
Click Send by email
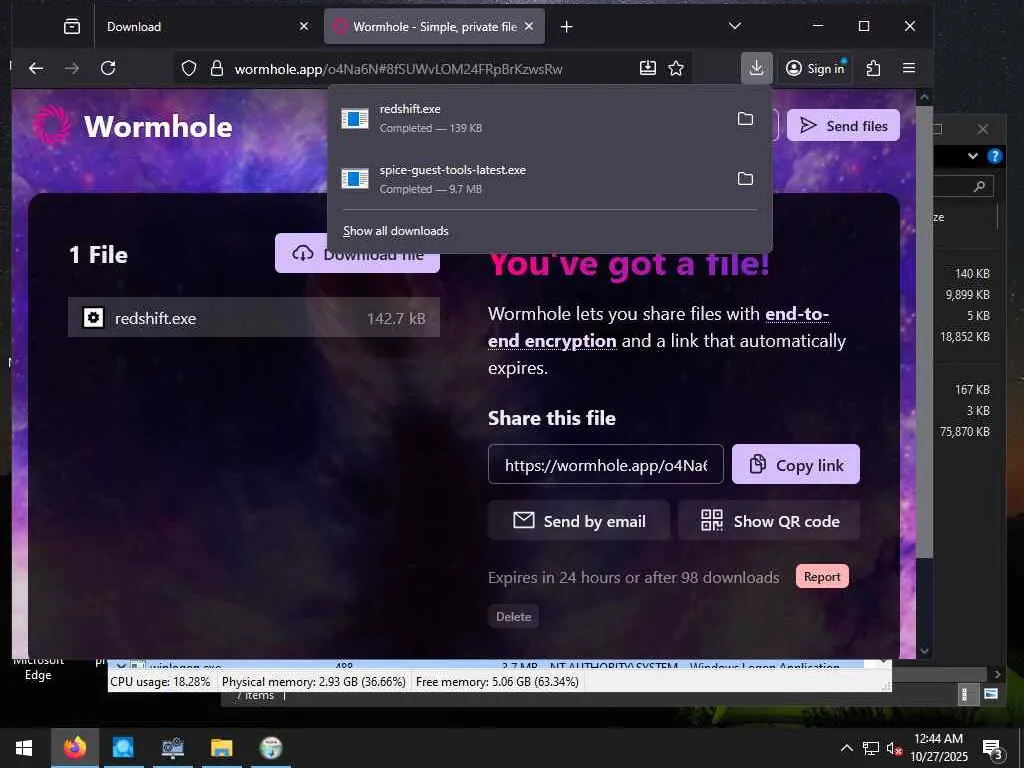[579, 520]
